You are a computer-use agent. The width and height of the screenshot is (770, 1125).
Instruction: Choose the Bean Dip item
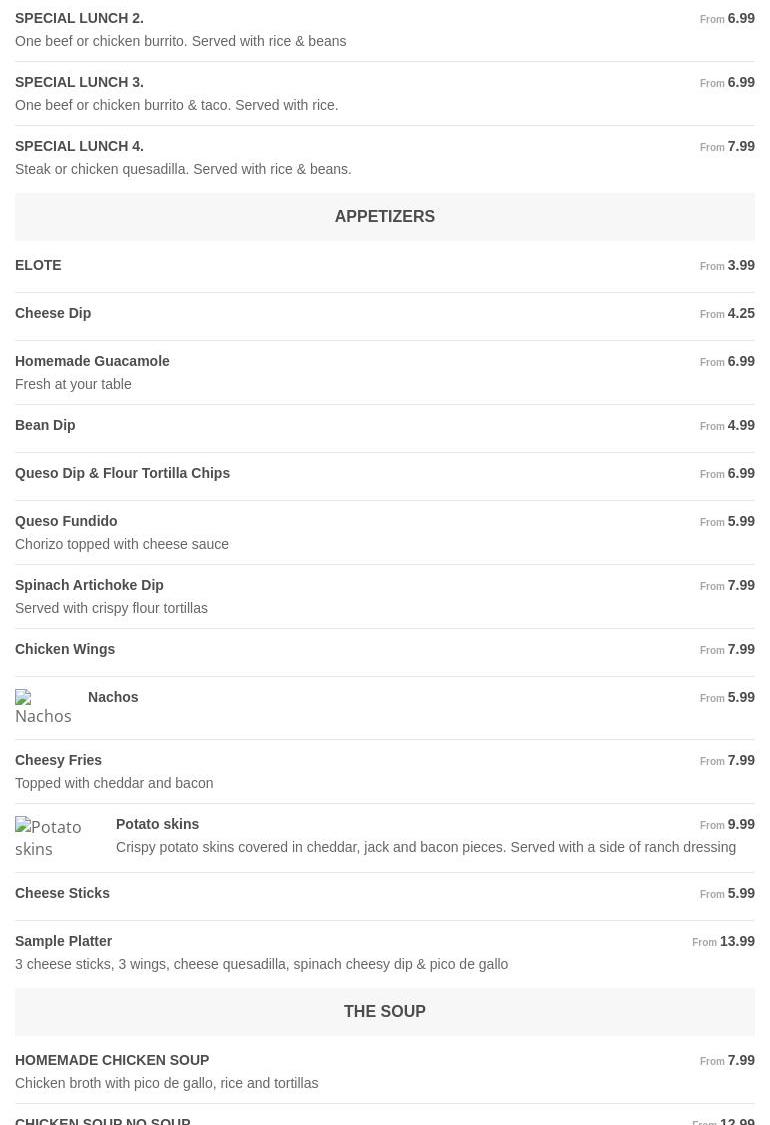pyautogui.click(x=45, y=425)
